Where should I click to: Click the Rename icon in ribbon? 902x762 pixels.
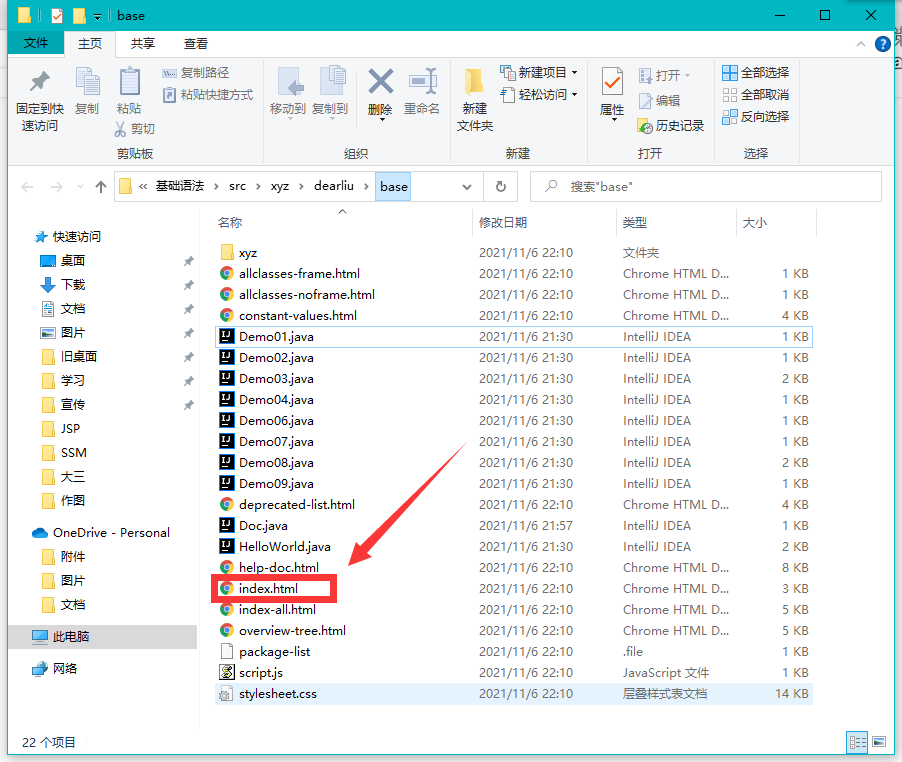(422, 84)
